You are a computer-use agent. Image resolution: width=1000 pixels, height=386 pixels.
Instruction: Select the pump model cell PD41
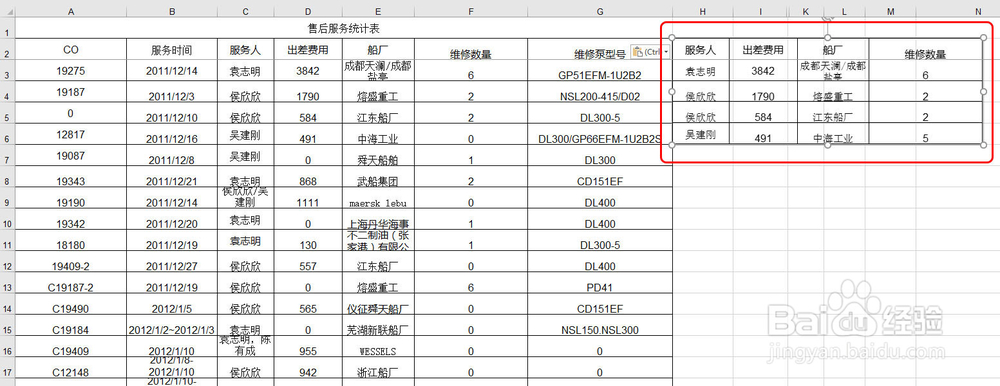tap(599, 283)
